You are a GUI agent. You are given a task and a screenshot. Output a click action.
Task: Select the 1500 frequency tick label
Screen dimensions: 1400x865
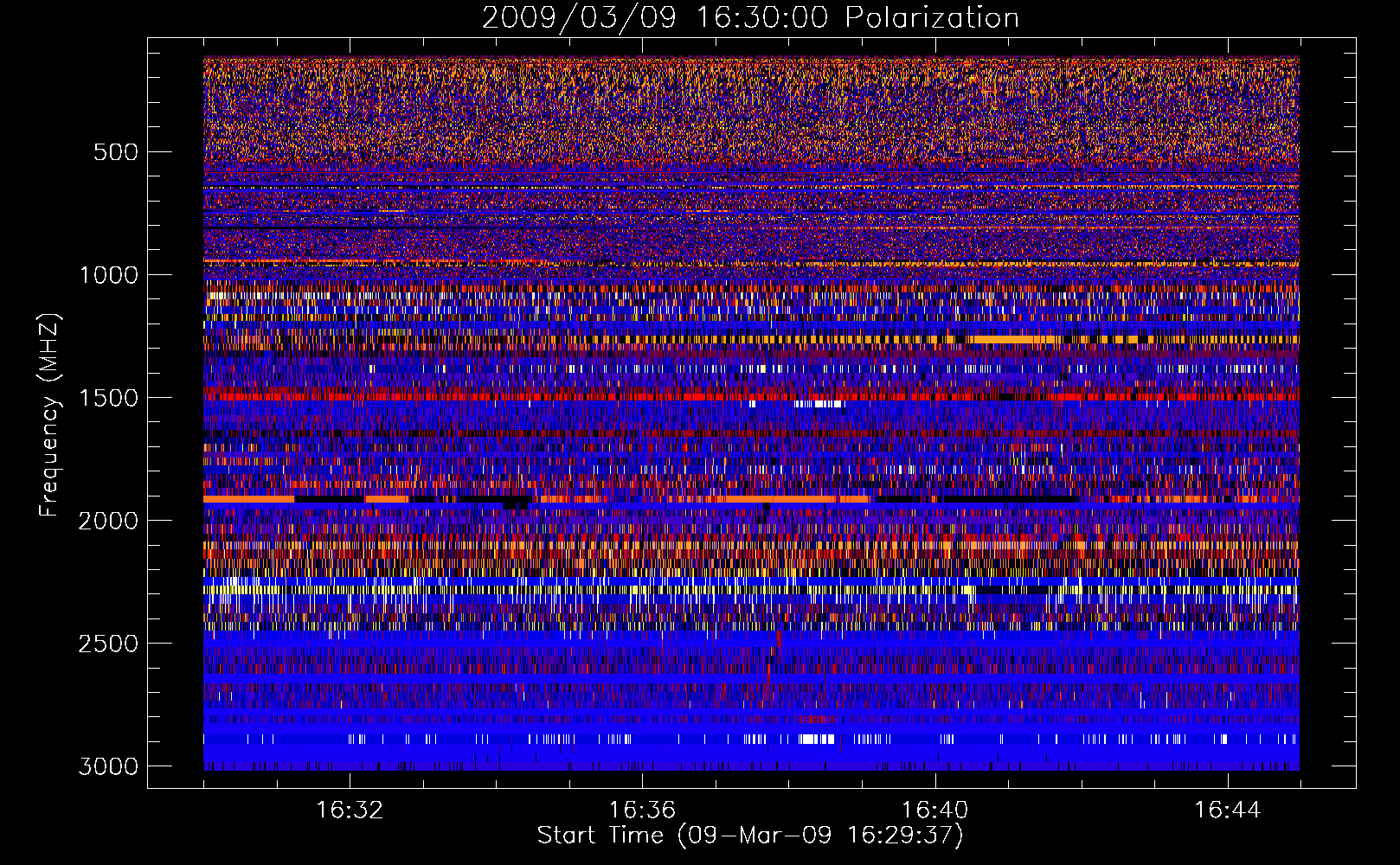click(x=108, y=398)
